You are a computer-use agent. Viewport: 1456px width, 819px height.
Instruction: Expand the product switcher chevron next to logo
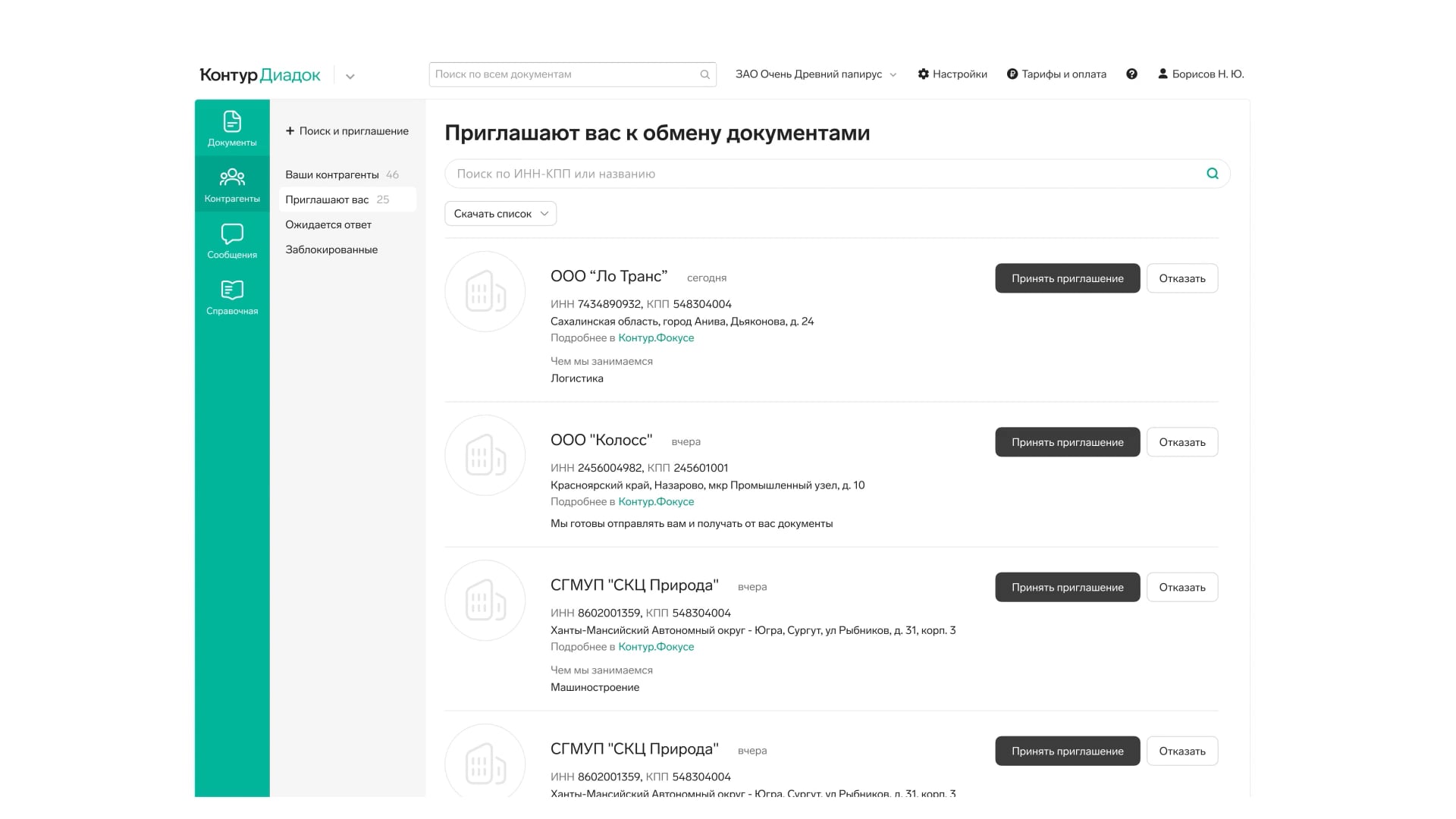pos(350,76)
